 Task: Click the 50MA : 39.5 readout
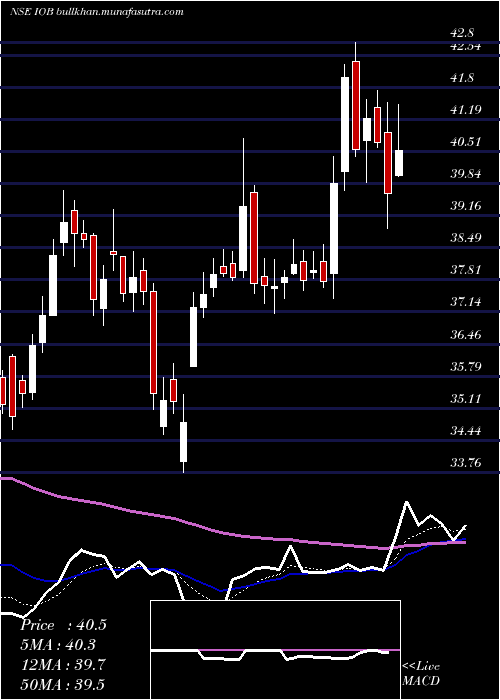(x=63, y=685)
